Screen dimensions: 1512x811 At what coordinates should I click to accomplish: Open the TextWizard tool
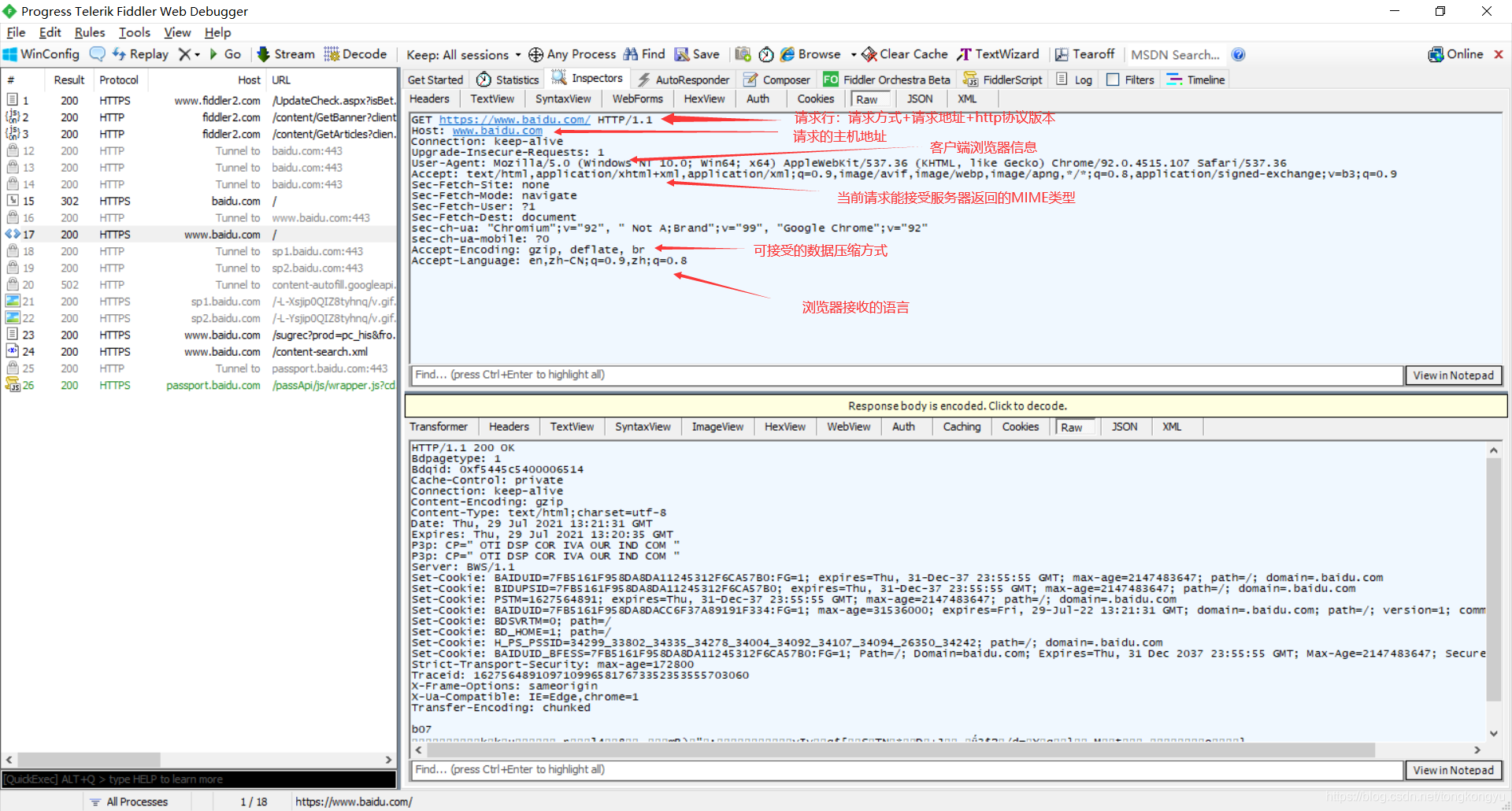click(x=998, y=54)
